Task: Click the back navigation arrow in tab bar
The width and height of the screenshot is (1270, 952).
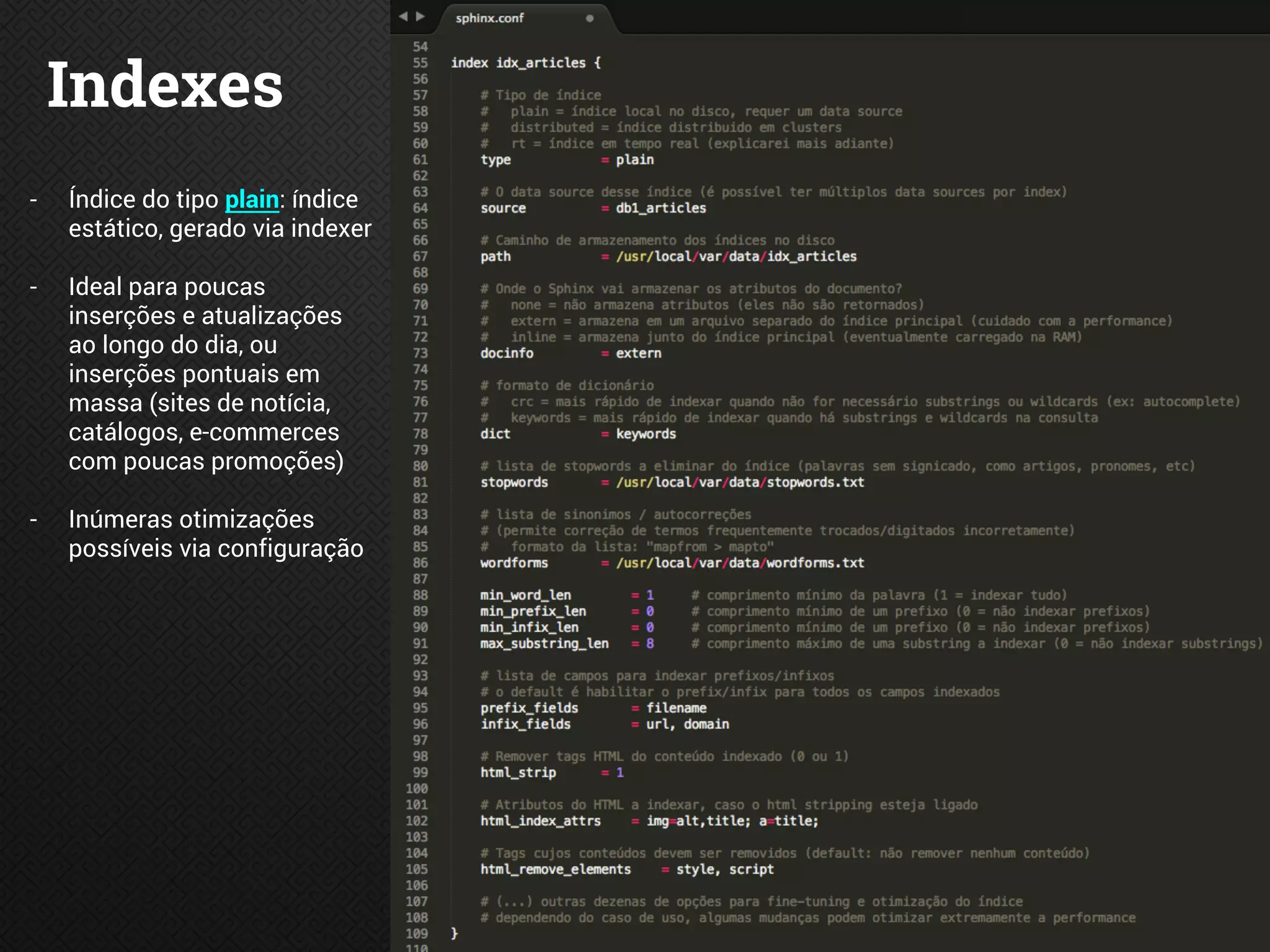Action: coord(403,17)
